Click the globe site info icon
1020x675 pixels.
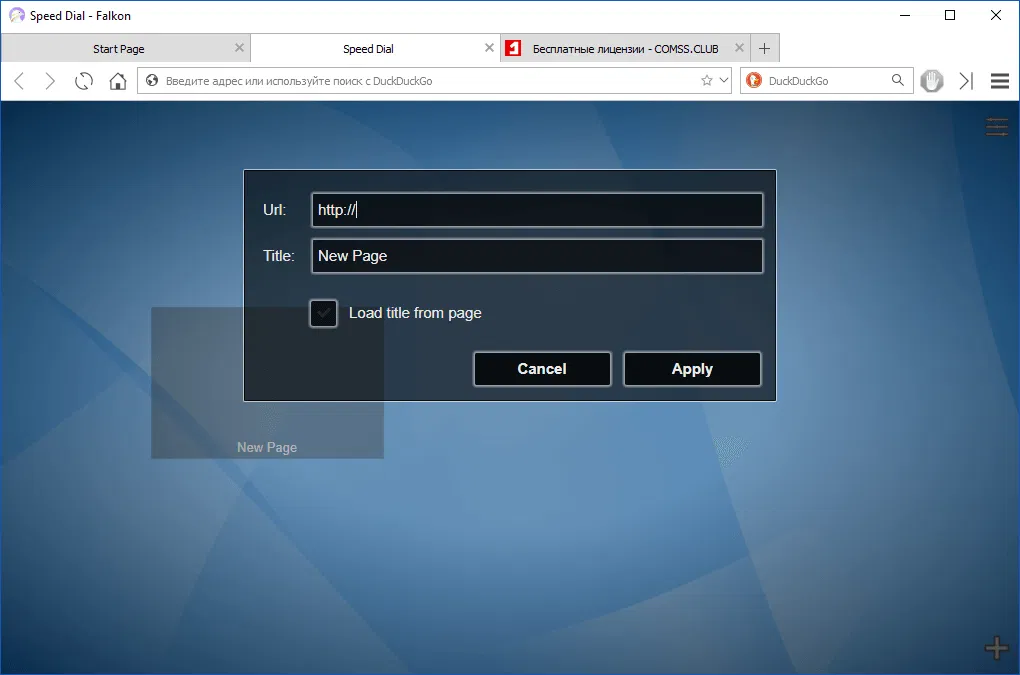[152, 81]
